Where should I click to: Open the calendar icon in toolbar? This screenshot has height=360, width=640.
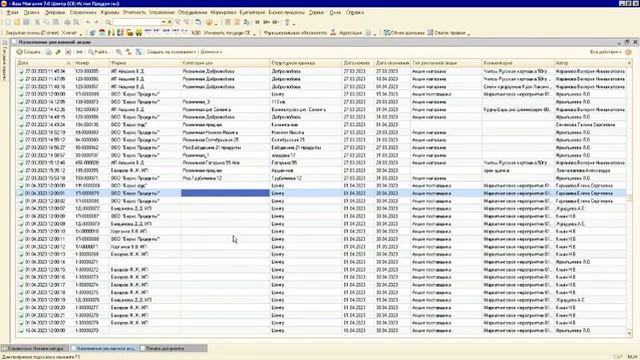(x=237, y=22)
